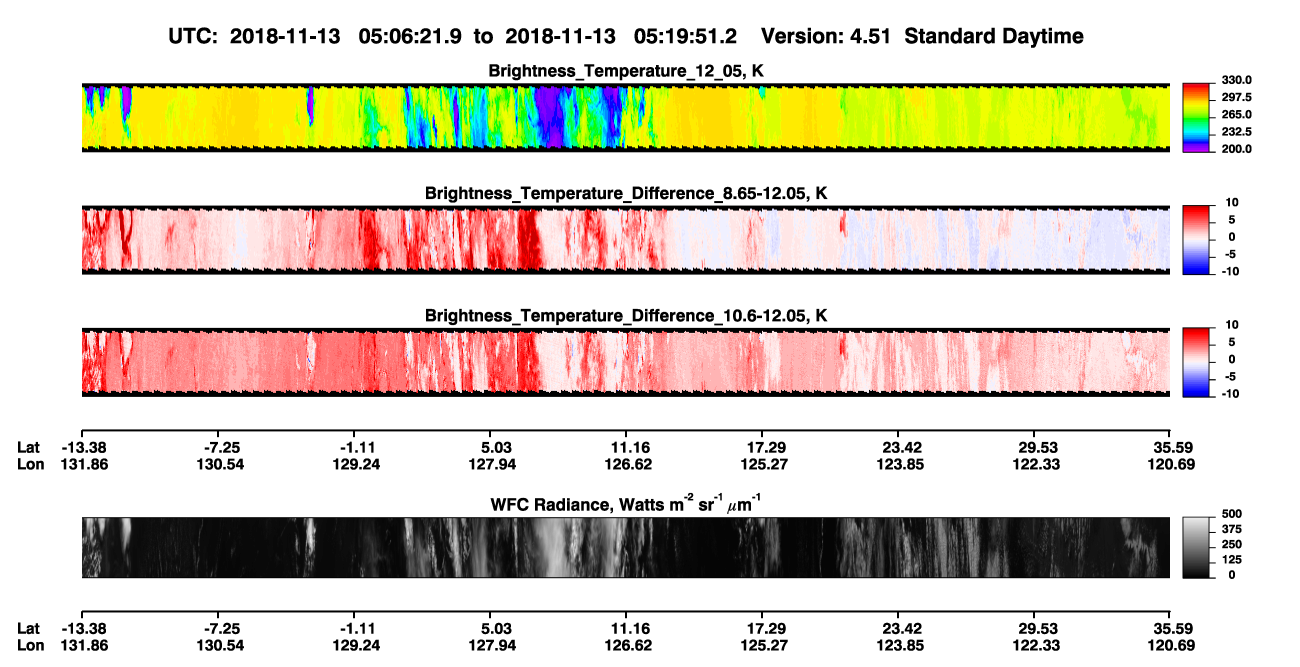Screen dimensions: 1300x667
Task: Click the 297.5 colorbar label
Action: coord(1237,98)
